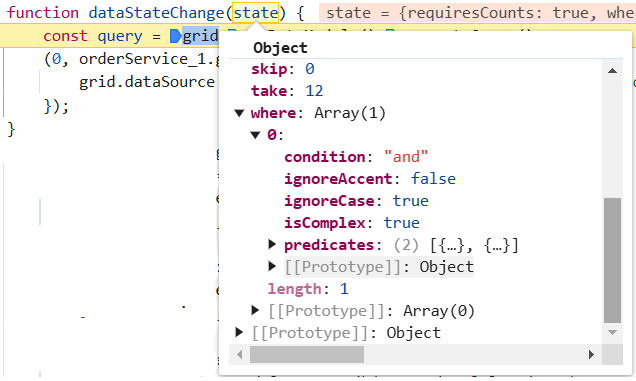Expand the predicates array property
636x381 pixels.
pos(272,244)
